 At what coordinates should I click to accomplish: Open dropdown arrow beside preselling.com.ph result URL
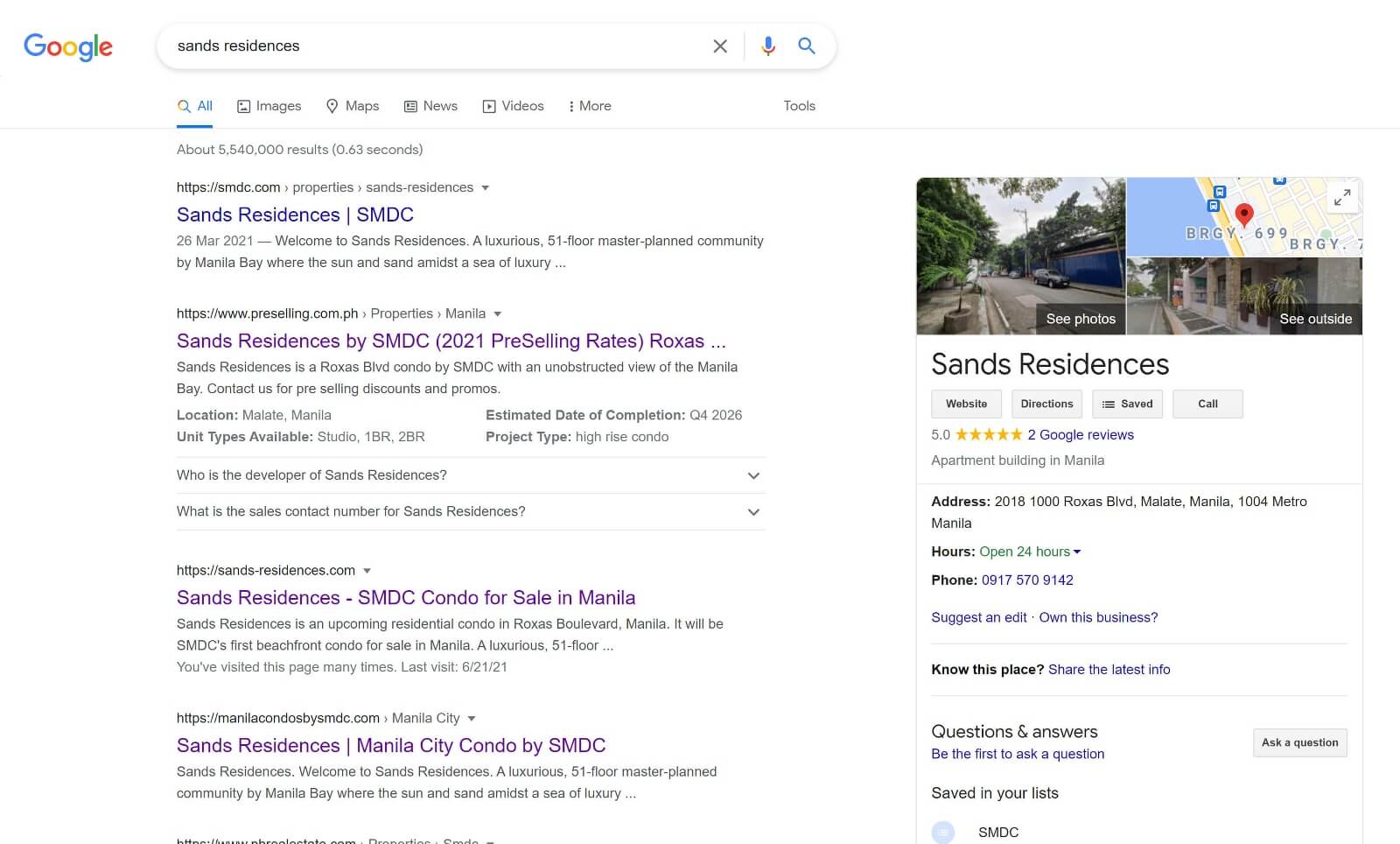498,314
